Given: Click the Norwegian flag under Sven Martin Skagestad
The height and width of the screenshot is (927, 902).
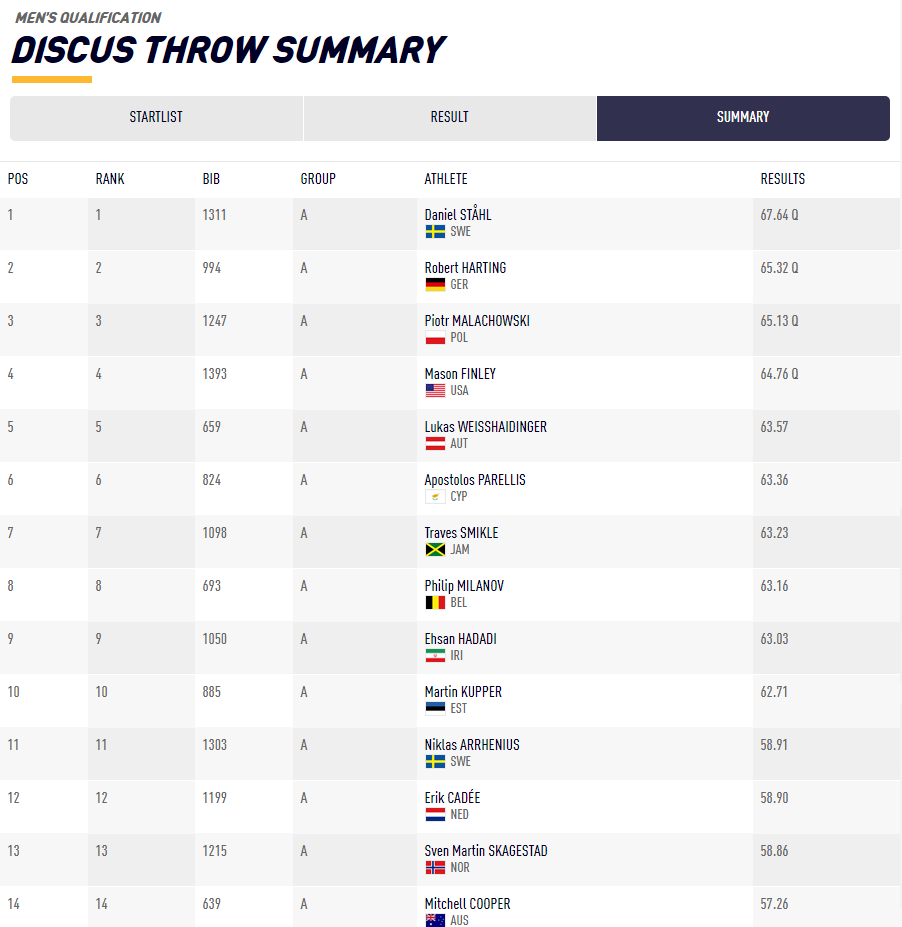Looking at the screenshot, I should tap(435, 867).
